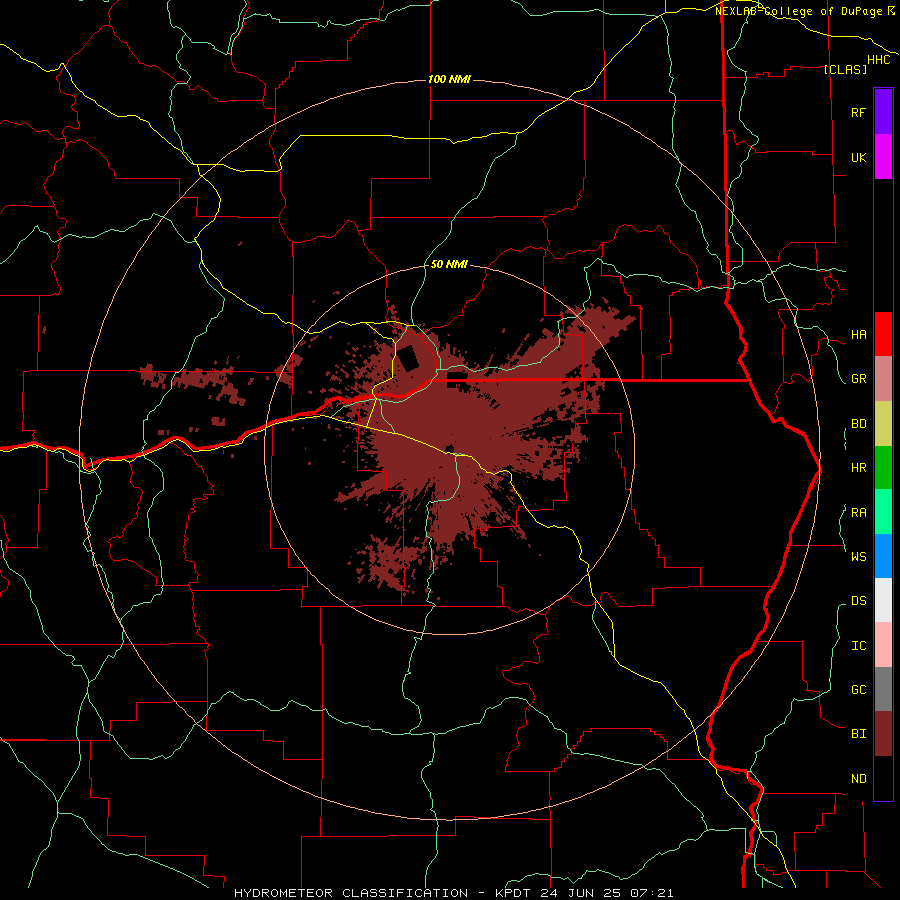Click the 'BI' legend label

point(859,734)
